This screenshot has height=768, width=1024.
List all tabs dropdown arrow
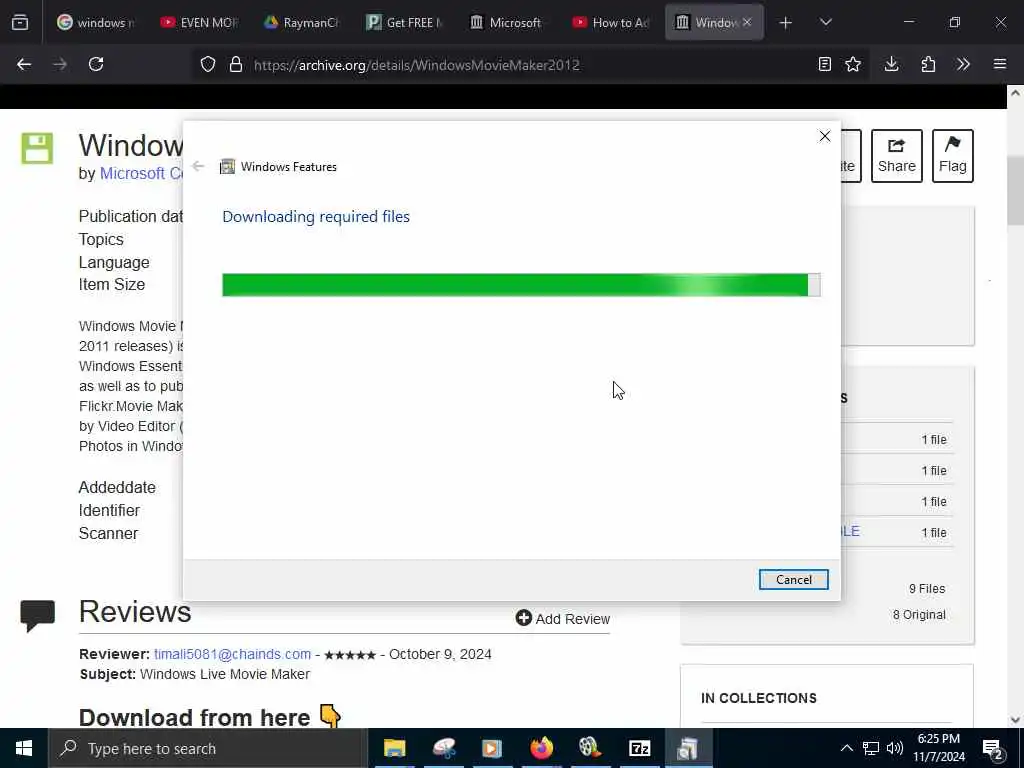pos(825,22)
